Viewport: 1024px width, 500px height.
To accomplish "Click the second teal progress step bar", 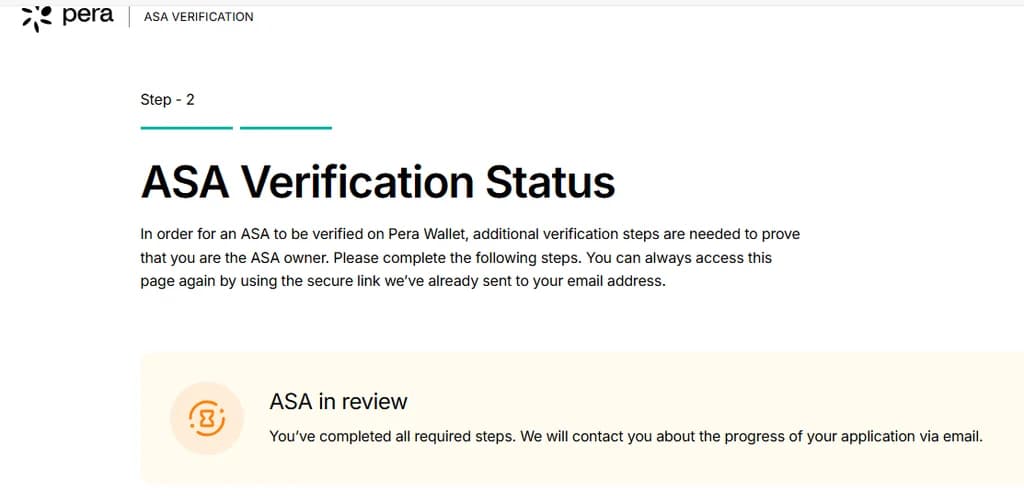I will [286, 128].
